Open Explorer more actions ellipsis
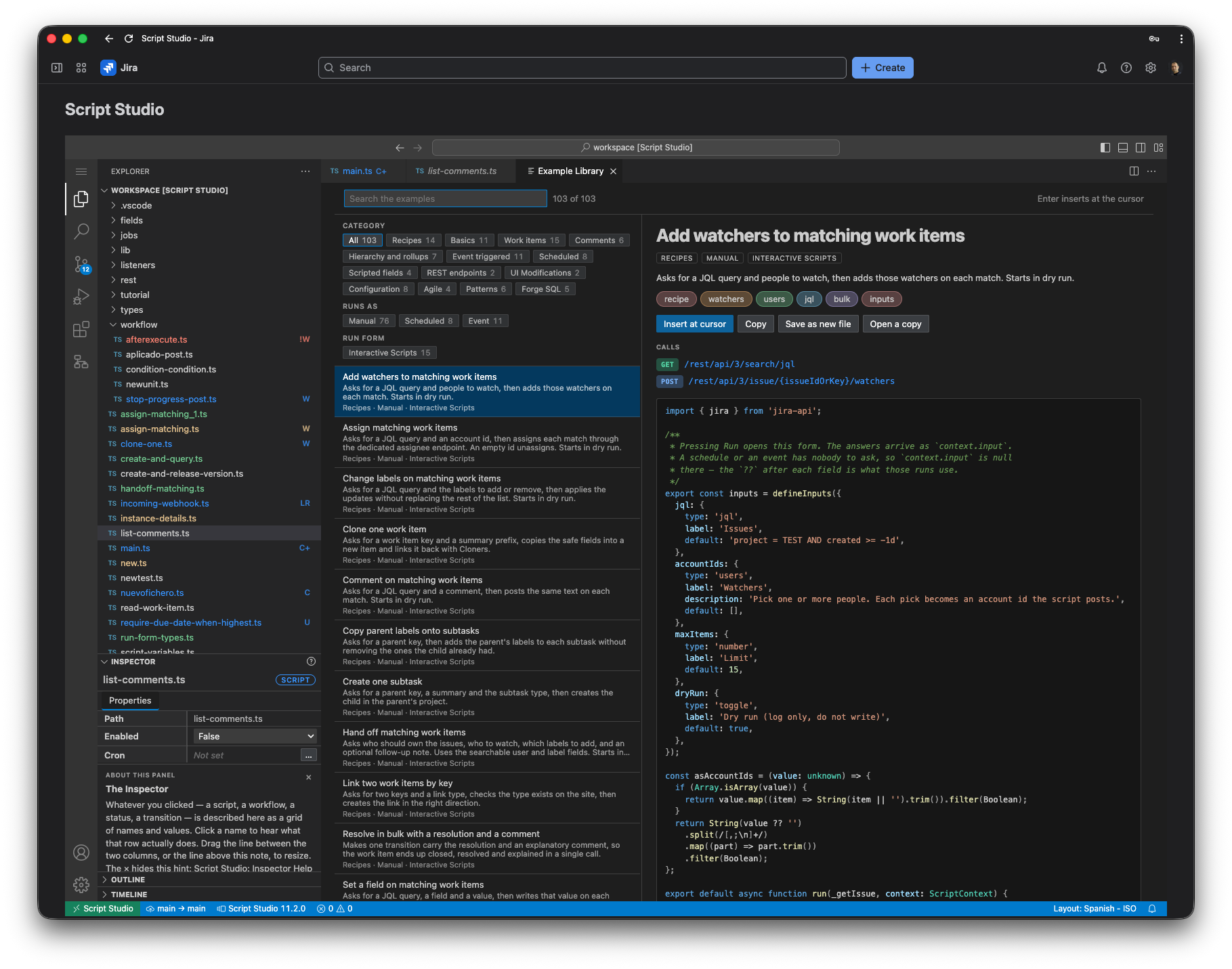 305,171
